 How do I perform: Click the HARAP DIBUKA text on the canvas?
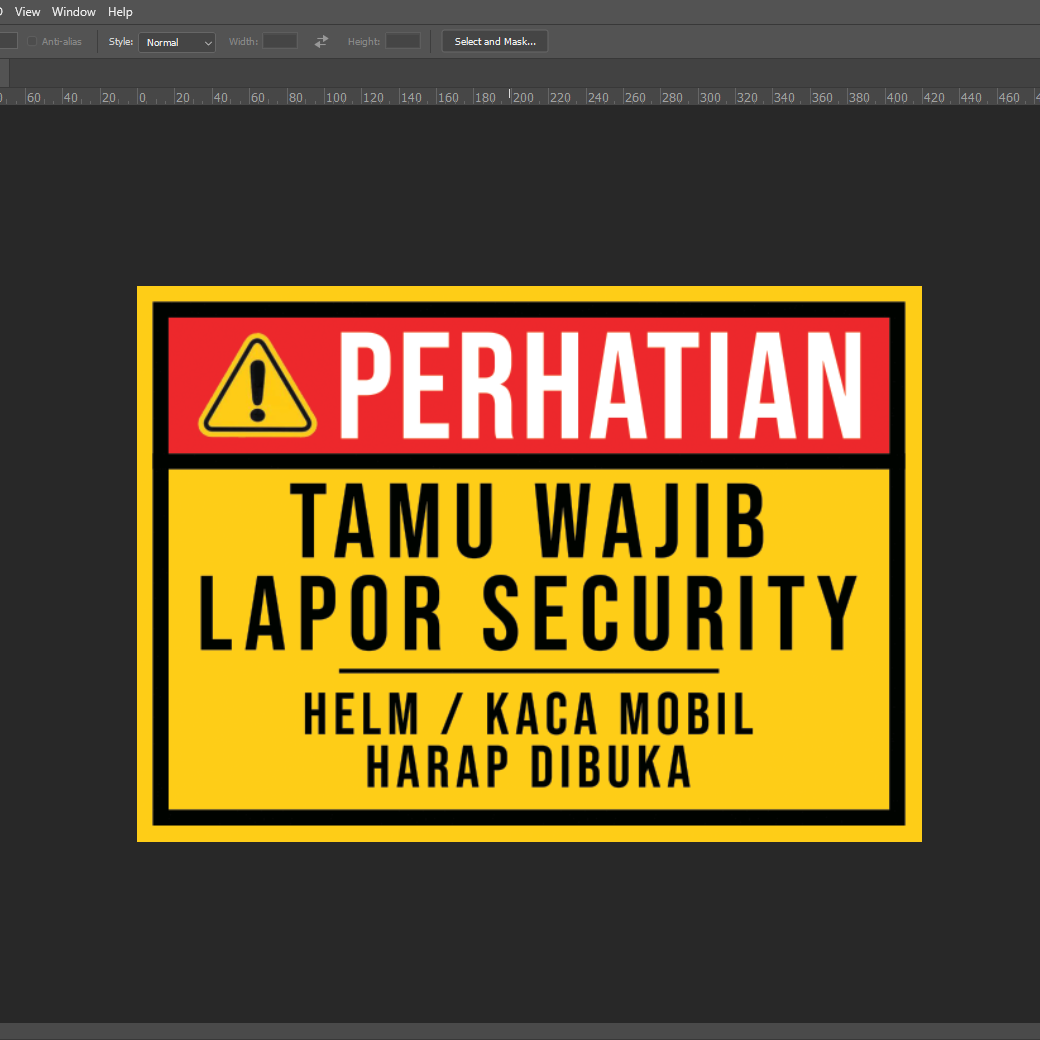[529, 767]
